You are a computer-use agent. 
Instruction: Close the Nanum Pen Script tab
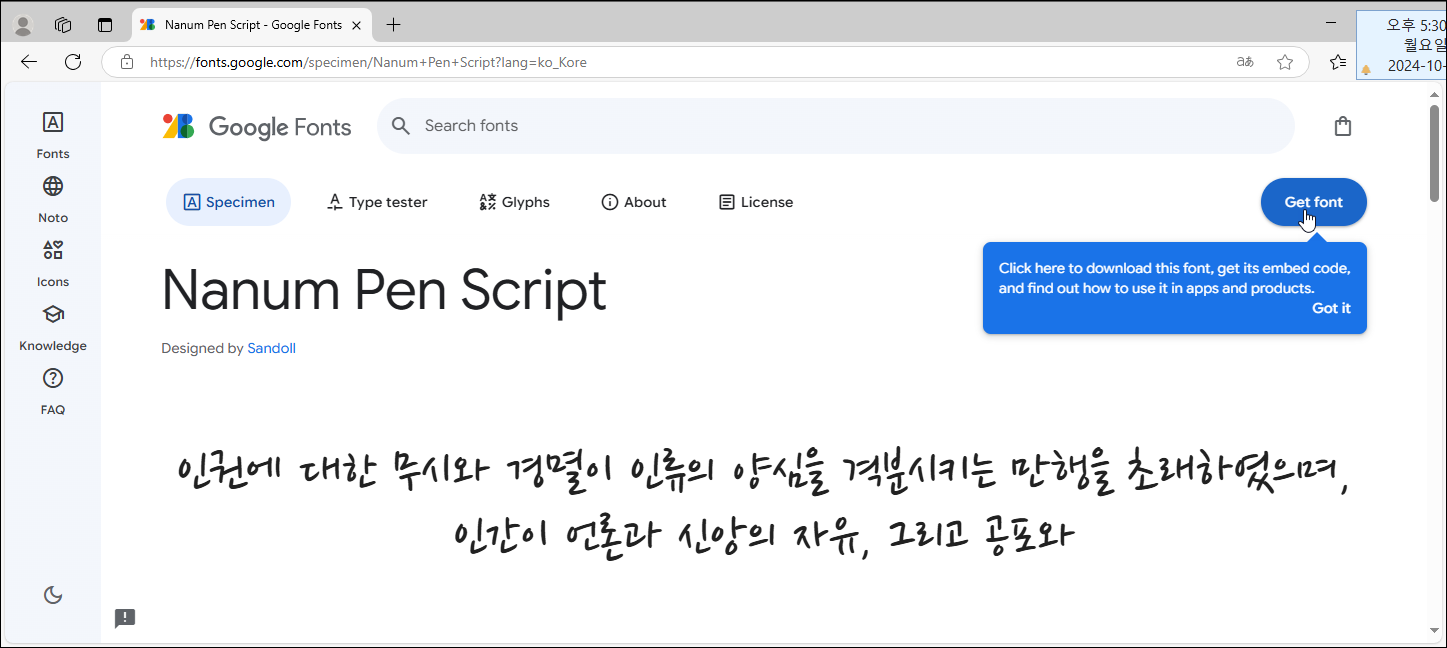357,25
